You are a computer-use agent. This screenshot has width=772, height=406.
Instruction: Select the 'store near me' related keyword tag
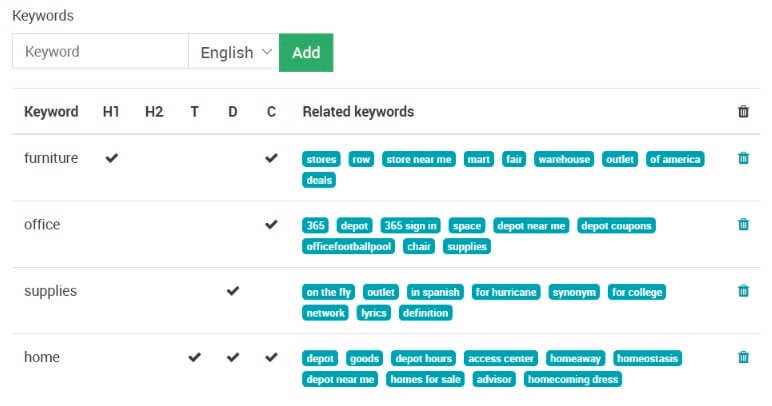pos(418,159)
